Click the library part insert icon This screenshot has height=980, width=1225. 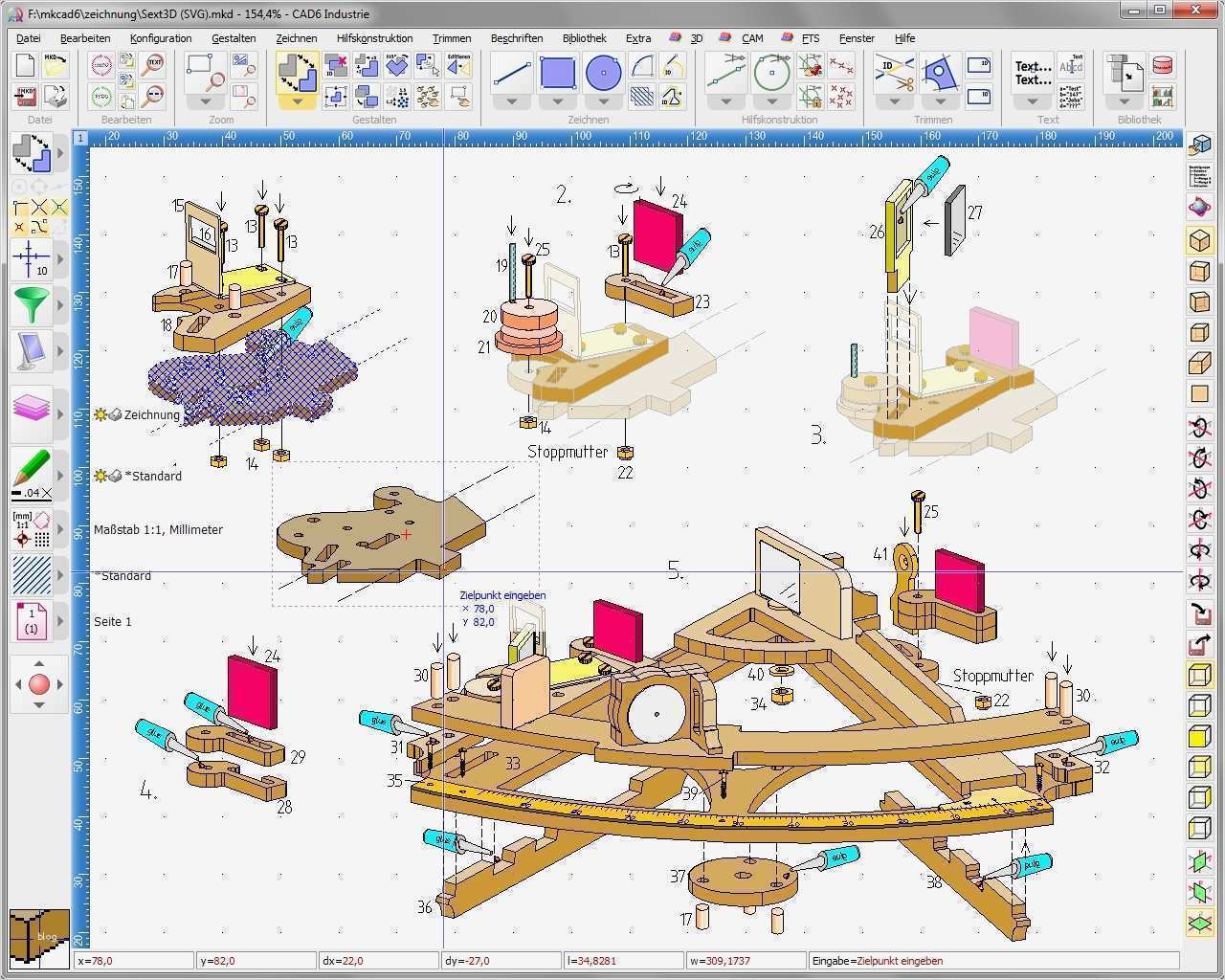click(1125, 73)
